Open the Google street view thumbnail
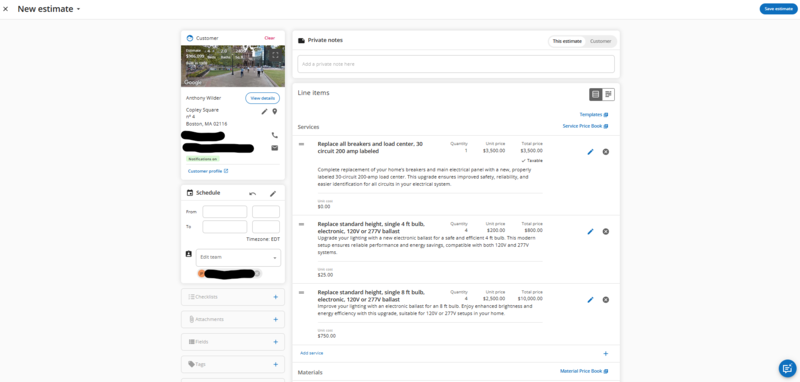The width and height of the screenshot is (800, 382). (233, 66)
